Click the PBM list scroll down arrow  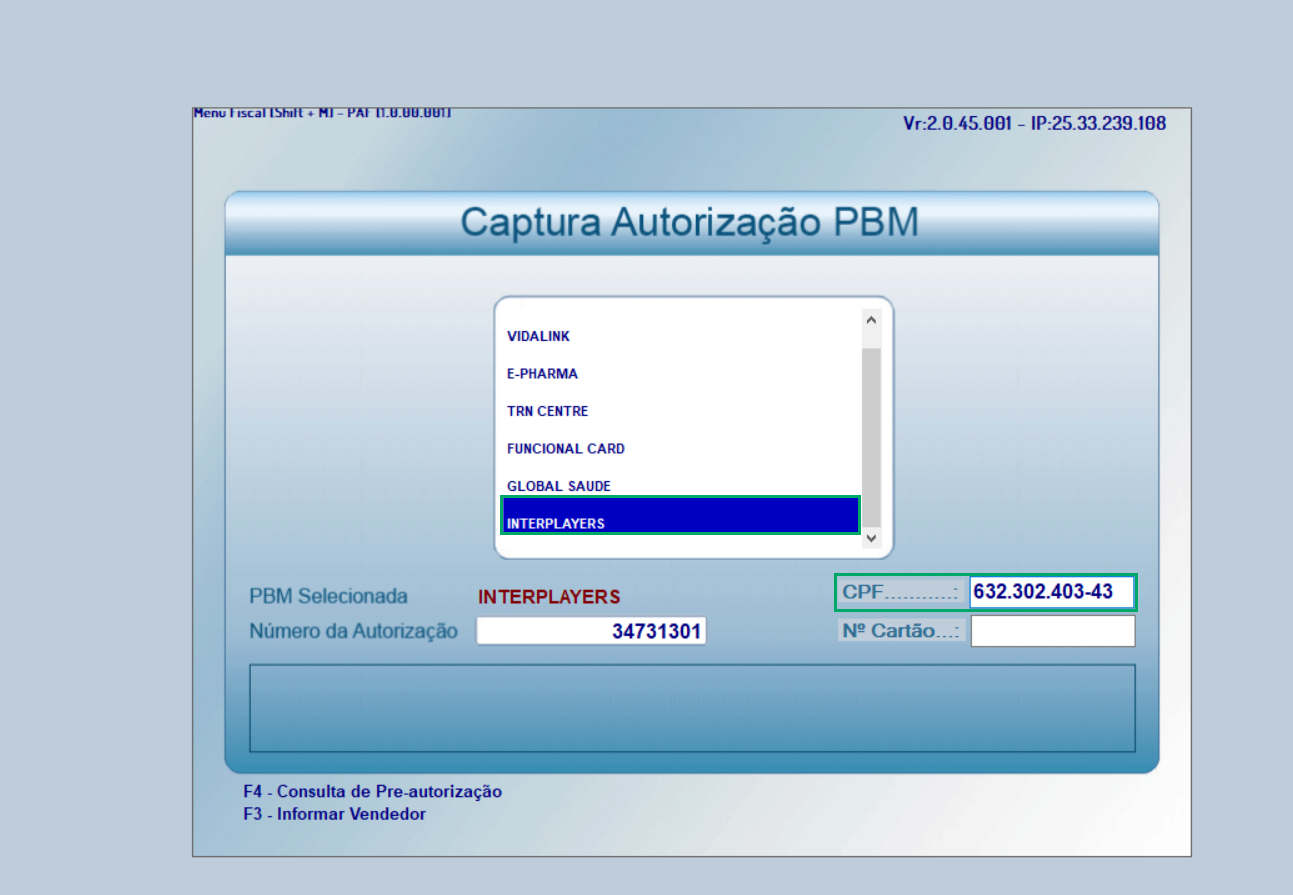pyautogui.click(x=871, y=538)
